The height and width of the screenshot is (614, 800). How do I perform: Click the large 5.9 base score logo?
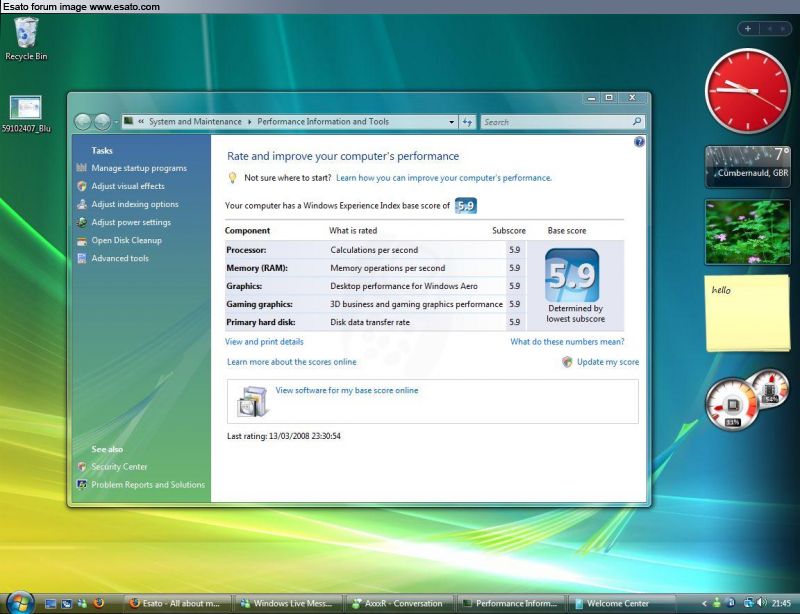[x=572, y=275]
